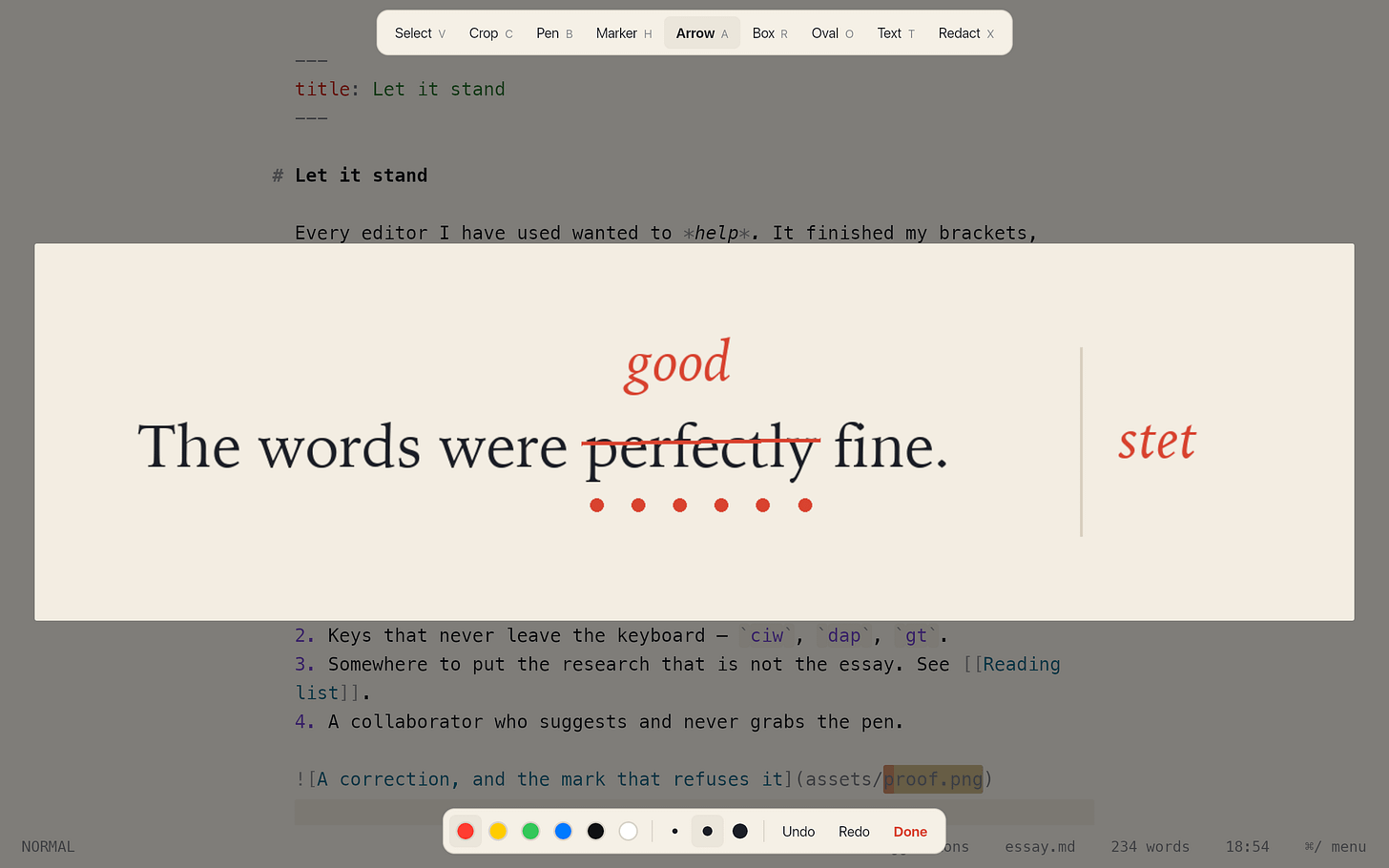
Task: Choose the Redact tool
Action: 965,33
